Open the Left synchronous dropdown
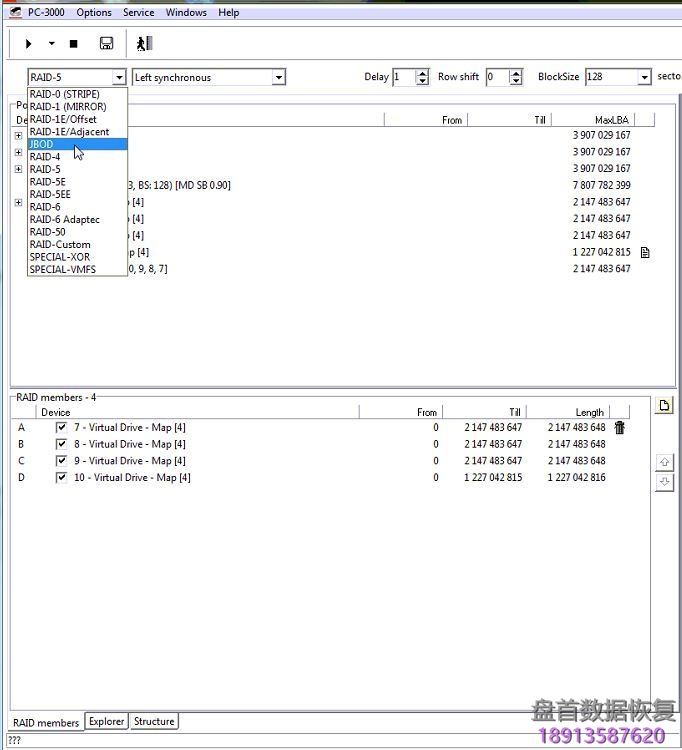Viewport: 682px width, 750px height. point(279,78)
